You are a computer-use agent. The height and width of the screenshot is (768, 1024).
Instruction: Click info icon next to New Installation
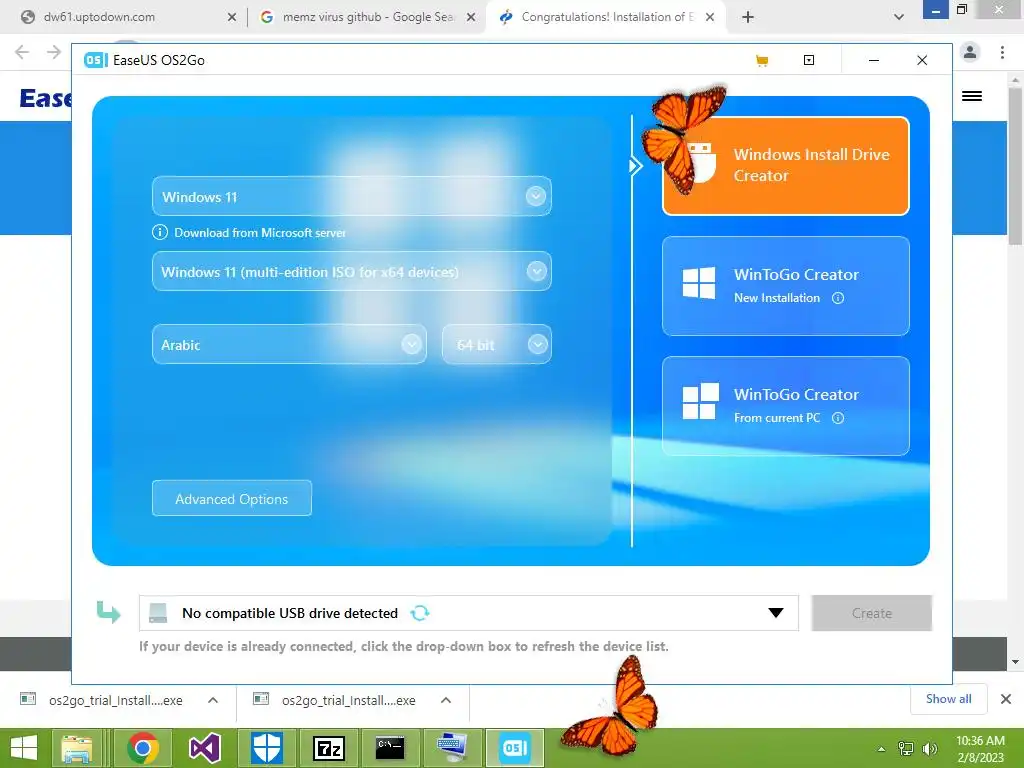[x=838, y=298]
